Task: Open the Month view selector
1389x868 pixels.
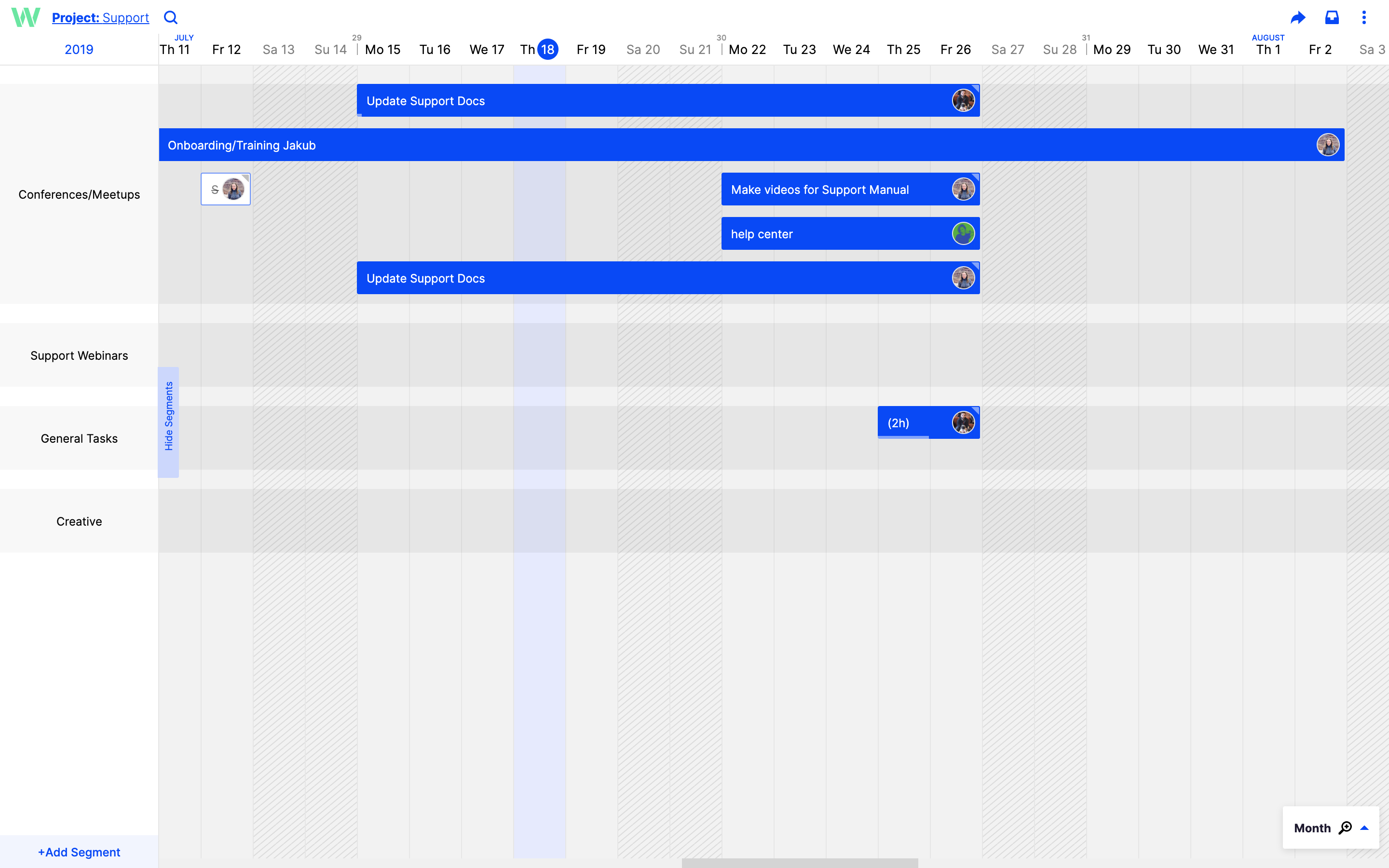Action: (x=1312, y=828)
